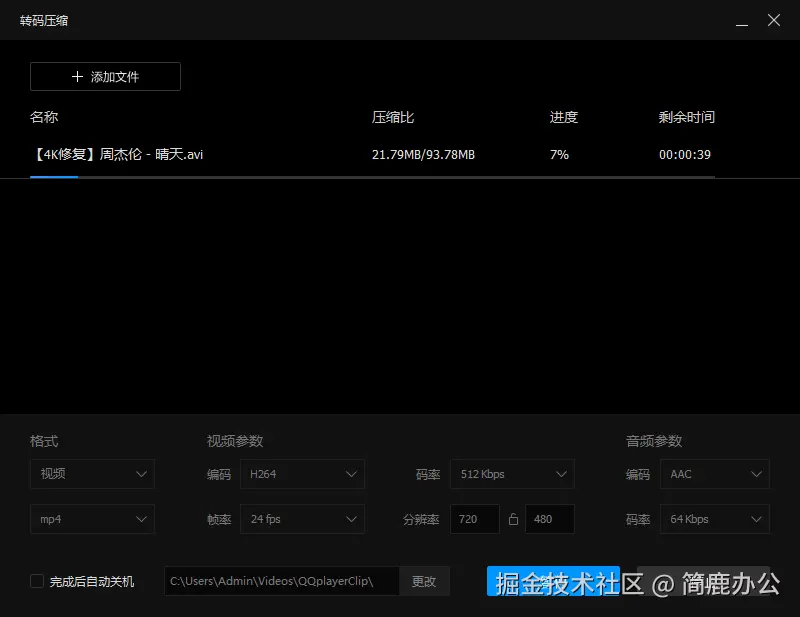Select the 晴天.avi file entry

coord(117,154)
